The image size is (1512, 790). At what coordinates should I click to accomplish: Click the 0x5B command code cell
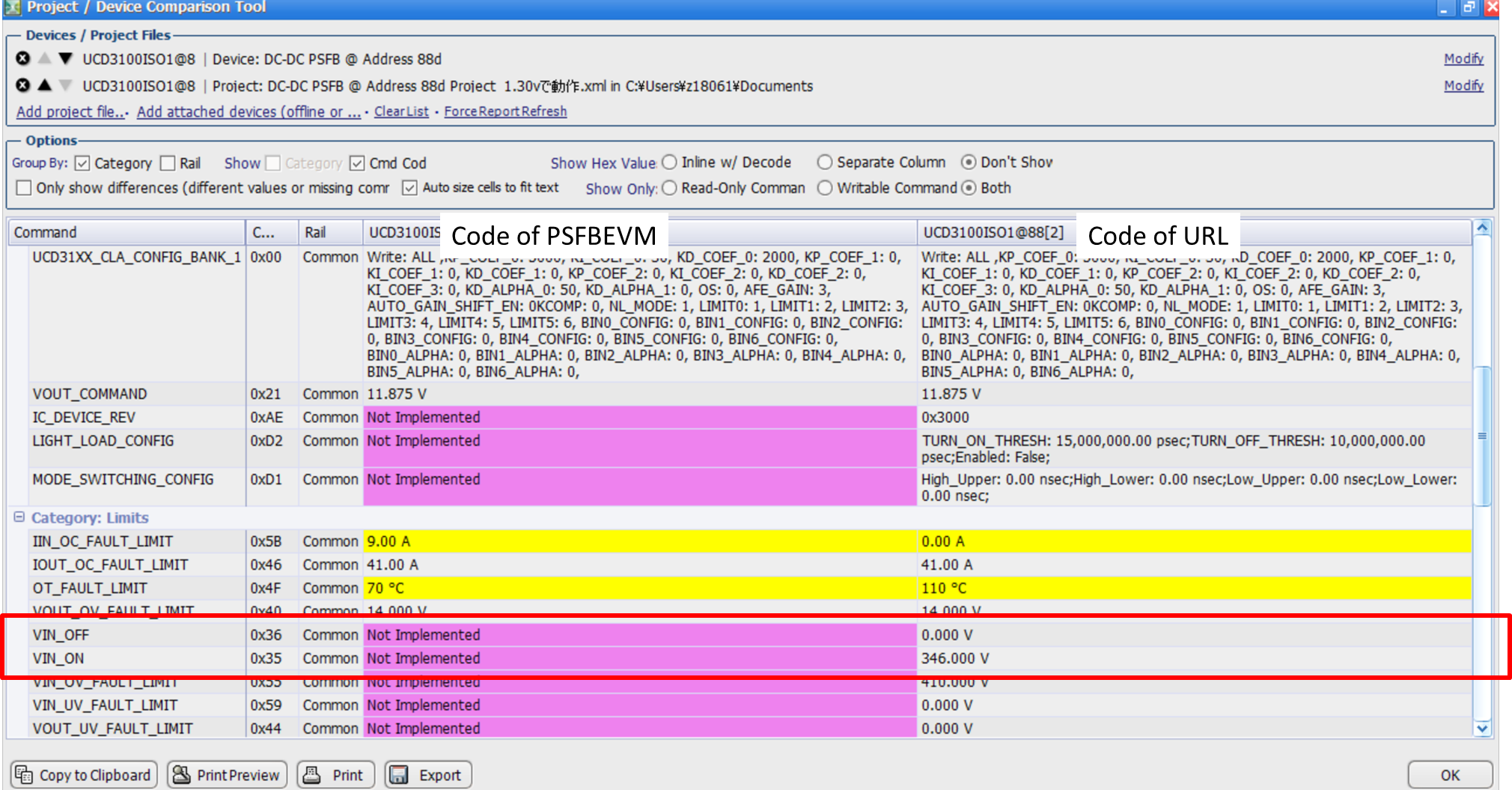272,541
